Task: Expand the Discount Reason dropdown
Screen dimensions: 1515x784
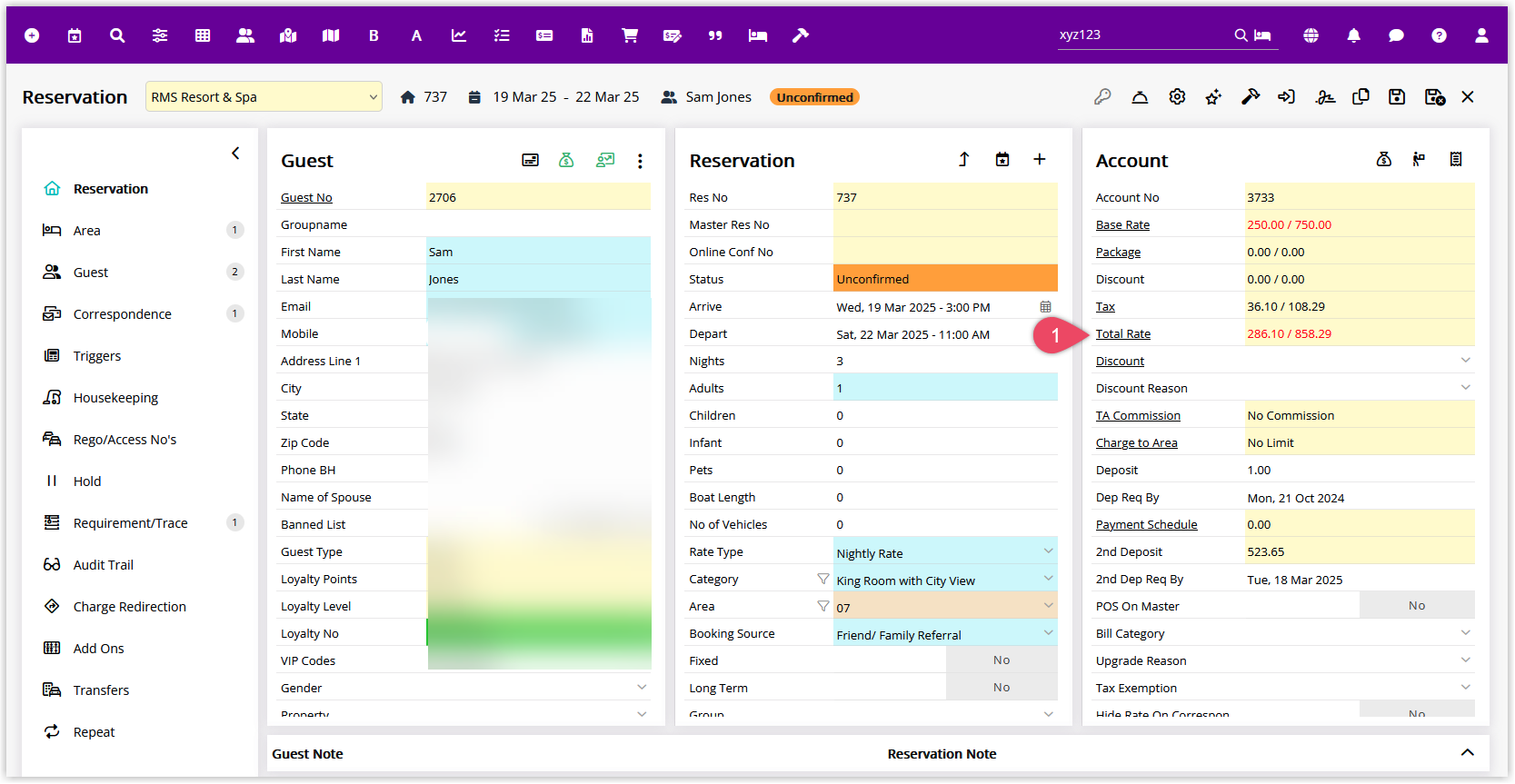Action: 1465,388
